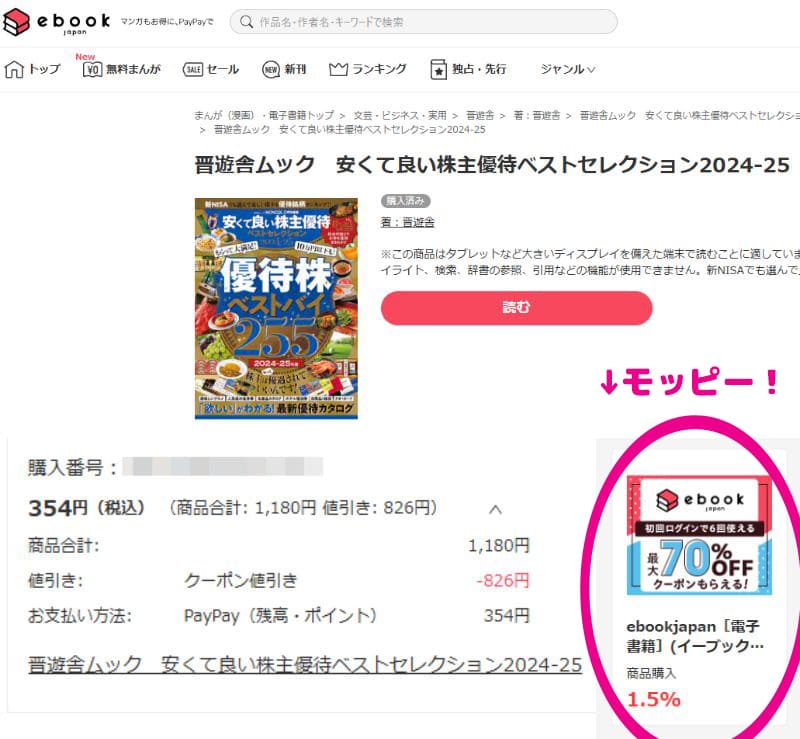
Task: Click the ¥0 free manga icon
Action: click(92, 69)
